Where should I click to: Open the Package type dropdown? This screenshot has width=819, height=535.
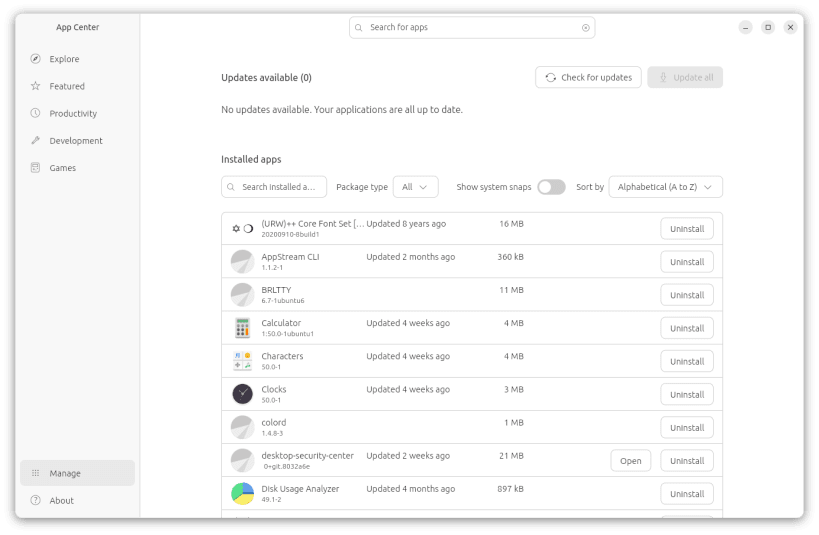pyautogui.click(x=415, y=187)
